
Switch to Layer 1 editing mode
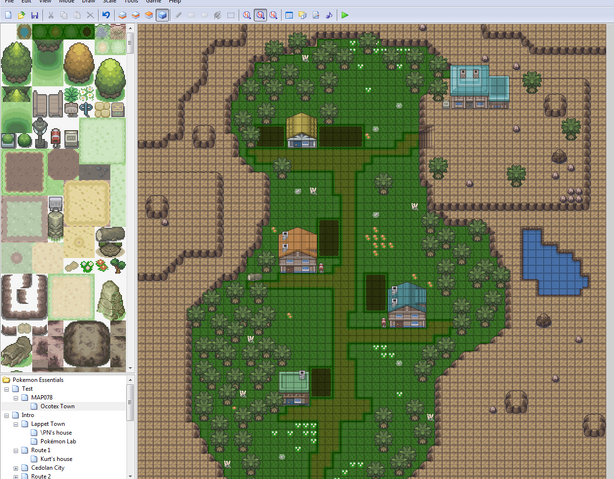coord(123,15)
